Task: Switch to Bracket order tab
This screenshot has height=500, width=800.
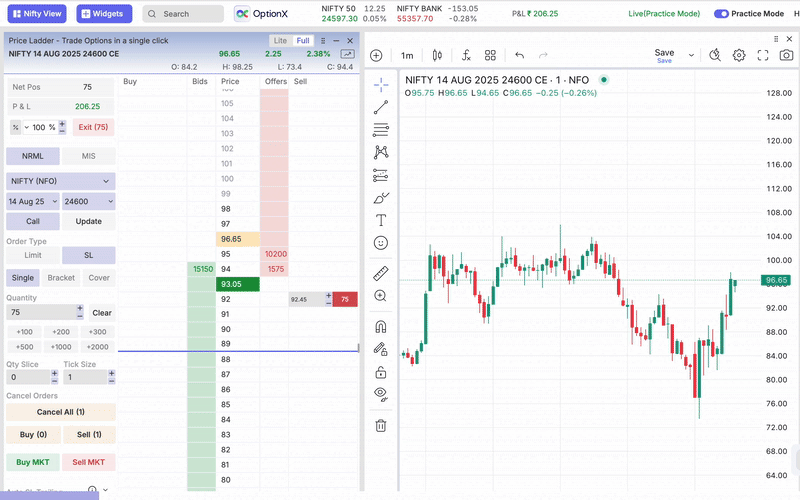Action: pyautogui.click(x=61, y=278)
